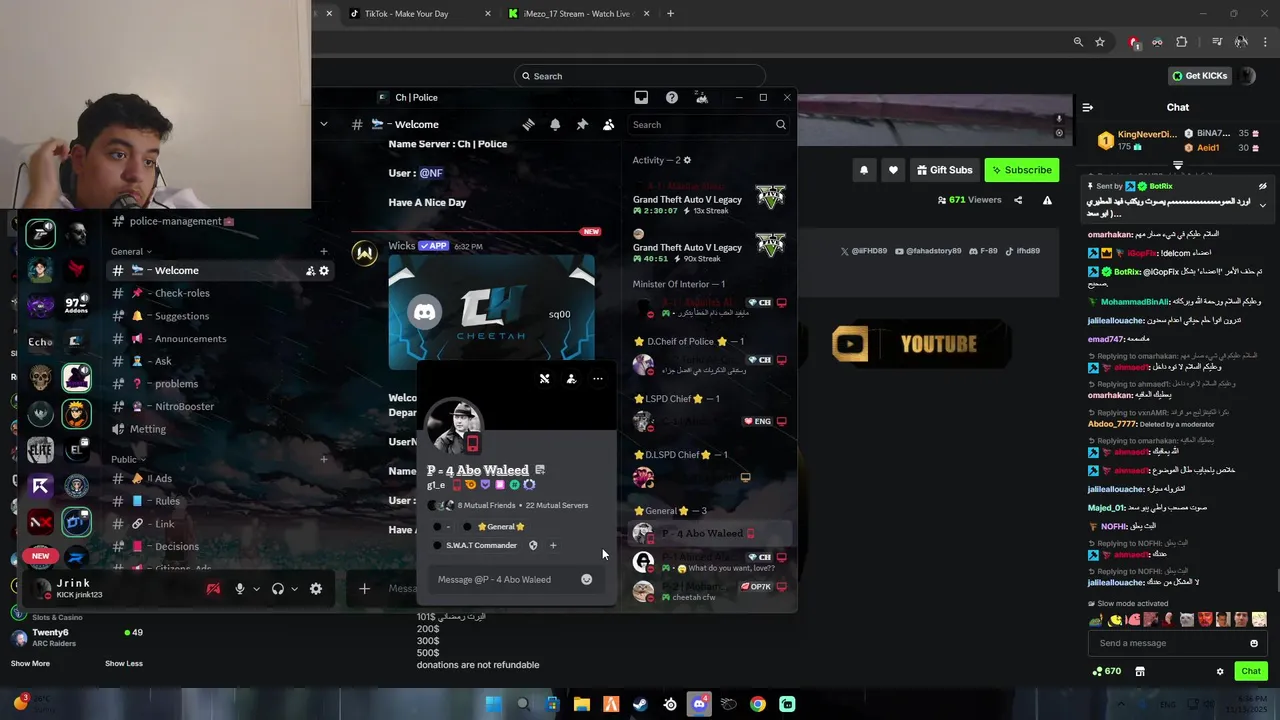Hide the pinned chat message
The width and height of the screenshot is (1280, 720).
1262,186
